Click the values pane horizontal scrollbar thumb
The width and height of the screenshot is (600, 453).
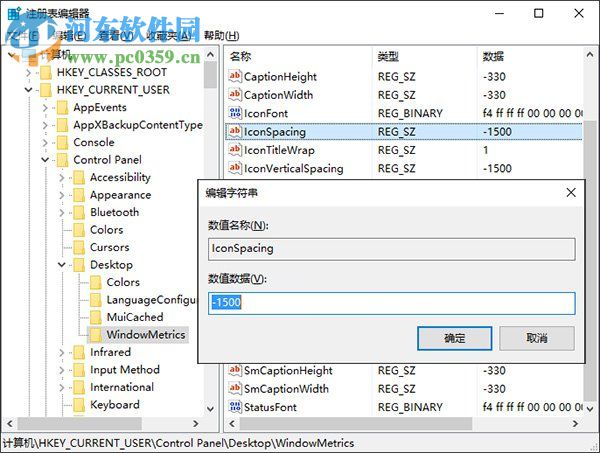pos(356,424)
